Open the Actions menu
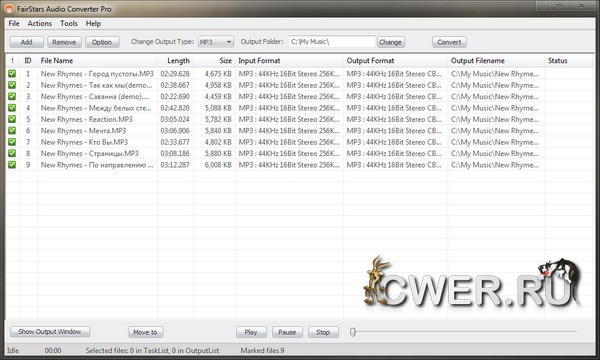Image resolution: width=600 pixels, height=360 pixels. coord(39,23)
